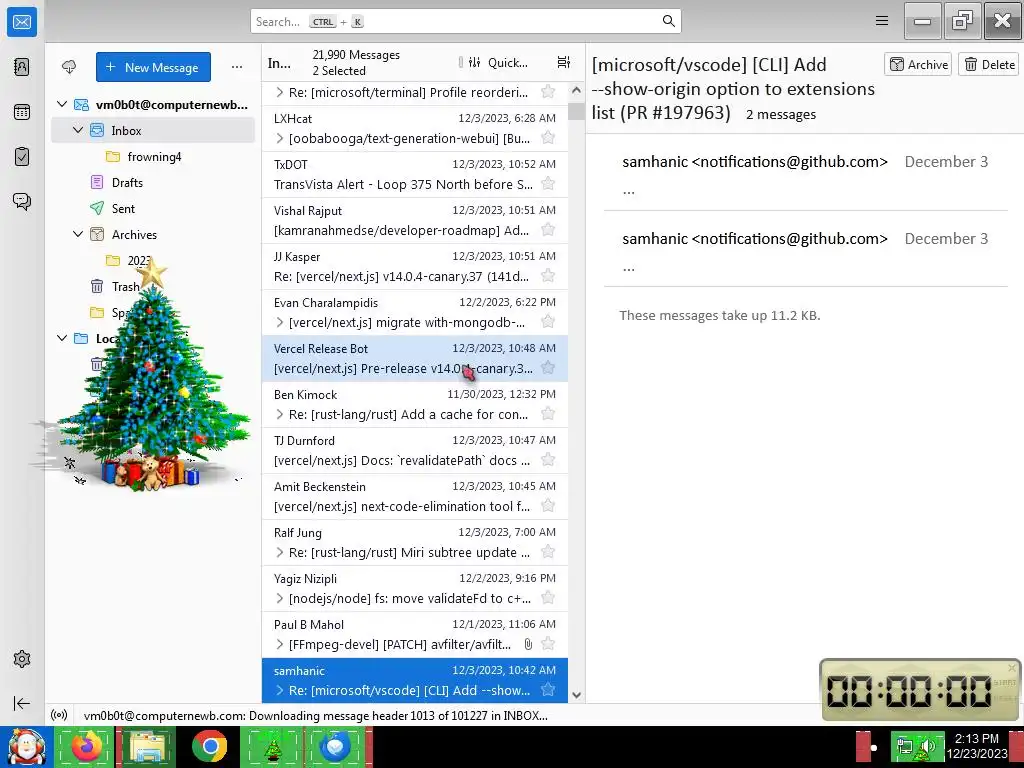Expand the LXHcat oobabooga thread

[280, 138]
